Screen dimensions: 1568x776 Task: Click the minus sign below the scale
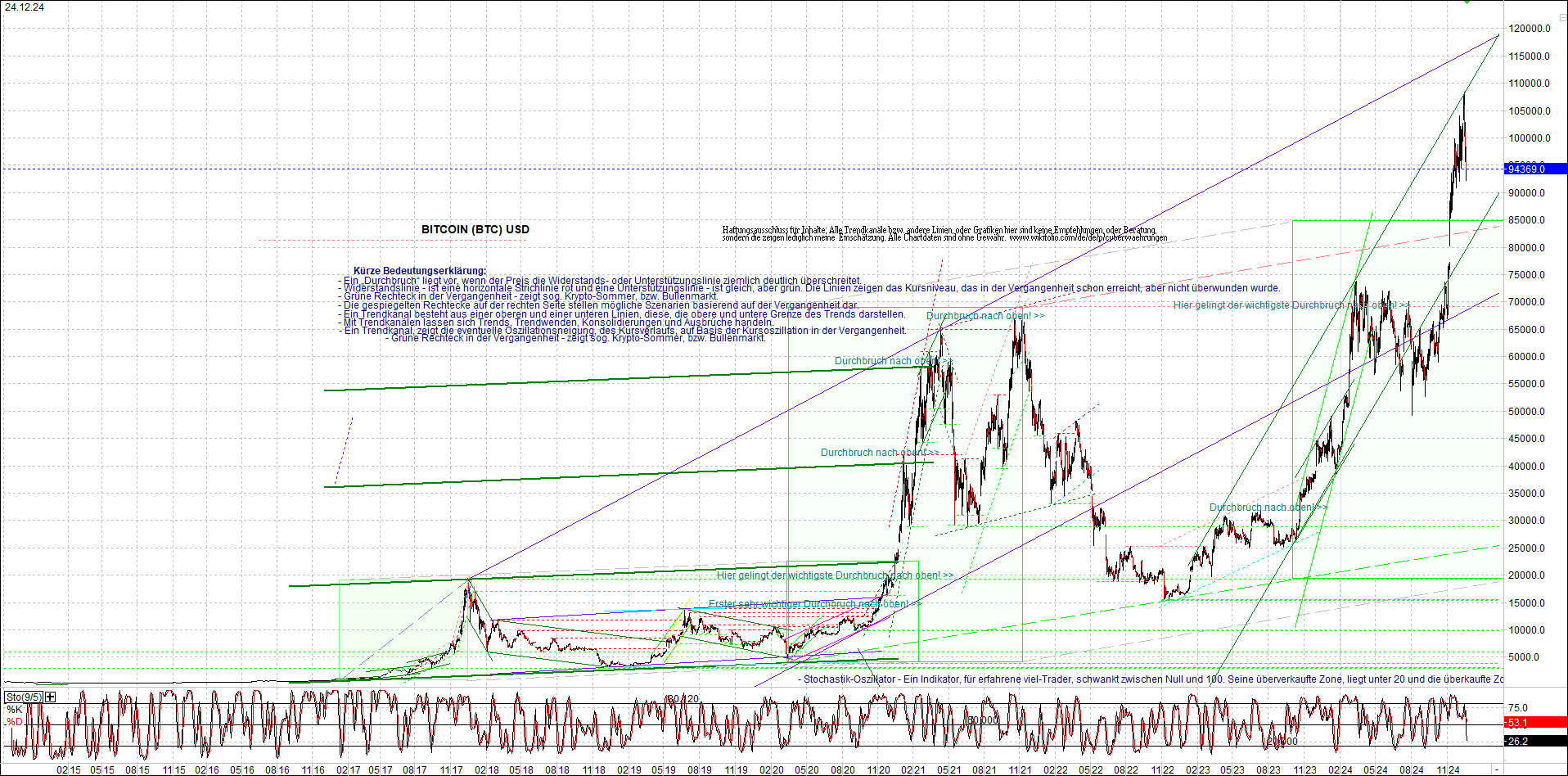pyautogui.click(x=1497, y=769)
